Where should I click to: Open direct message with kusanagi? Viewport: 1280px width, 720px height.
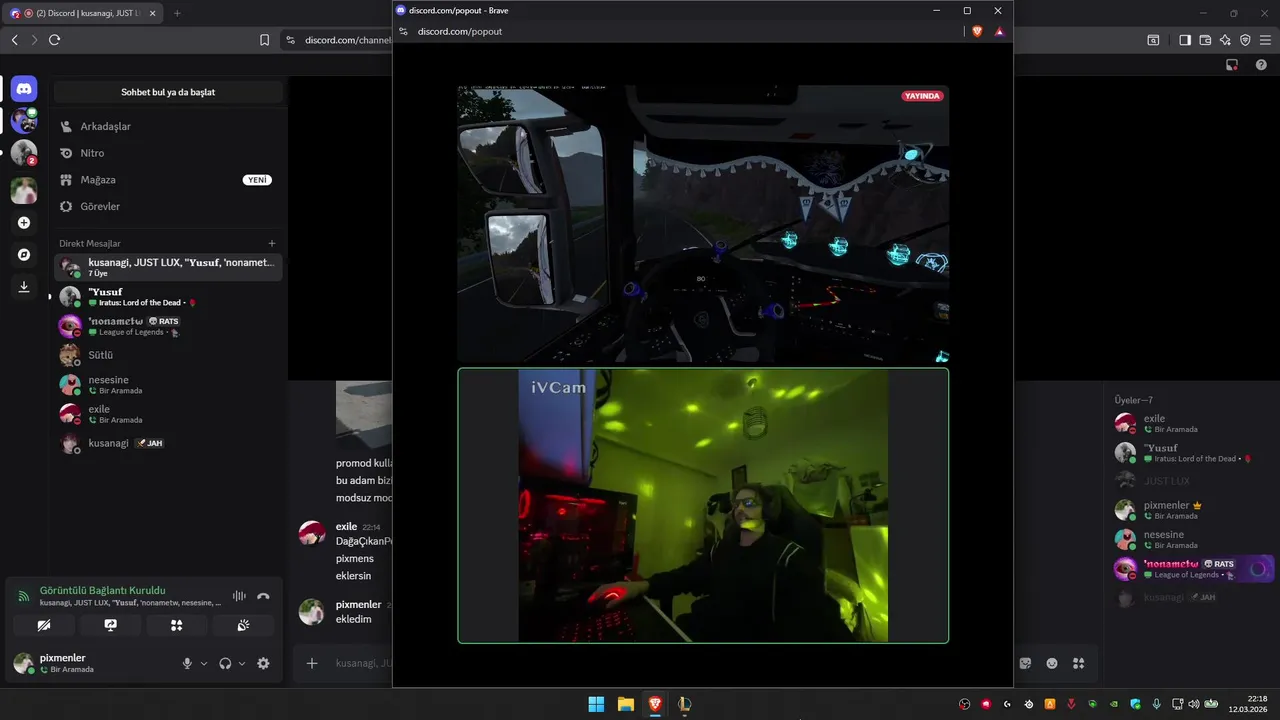pos(168,443)
